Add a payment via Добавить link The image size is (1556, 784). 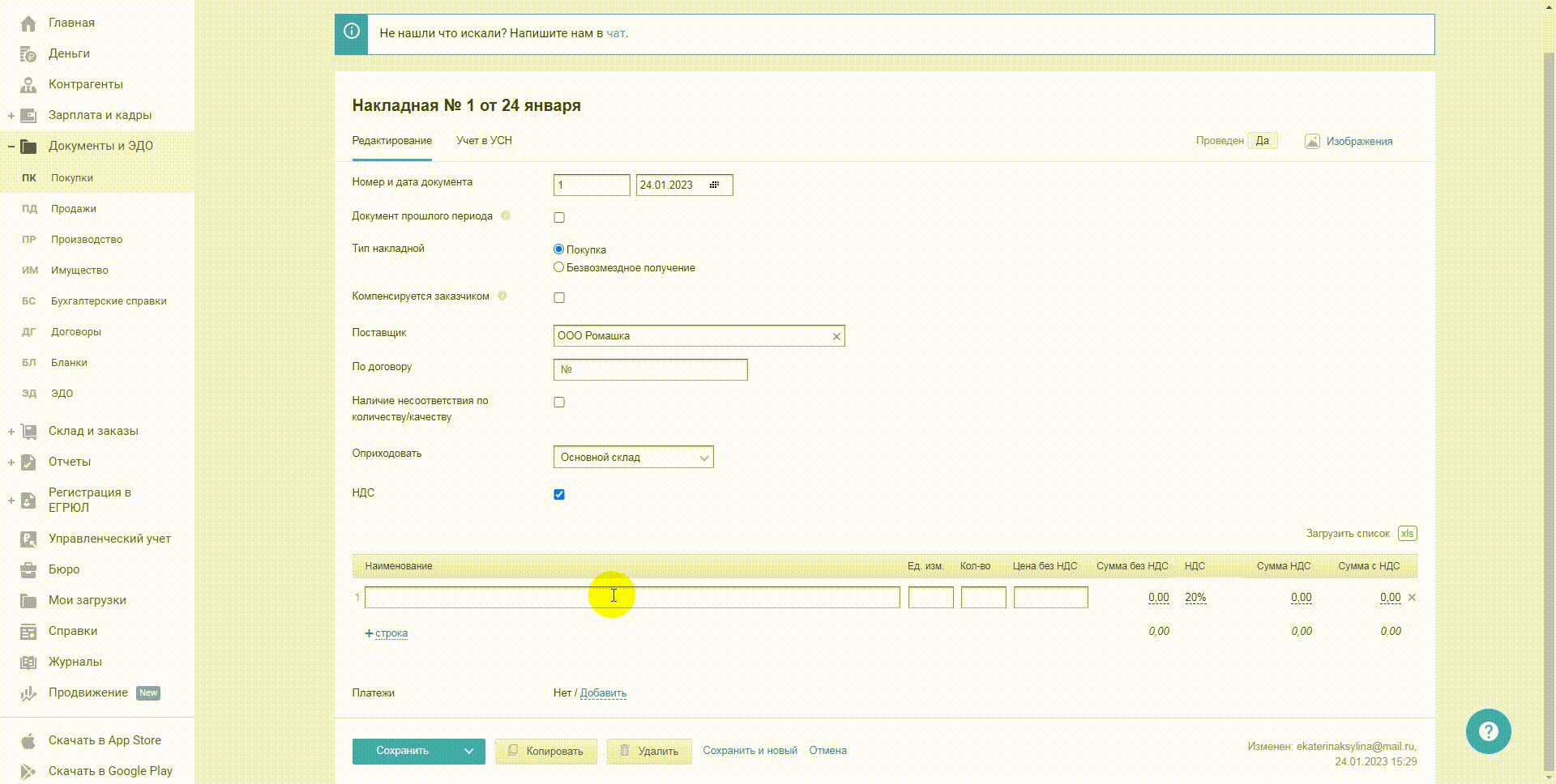click(603, 693)
